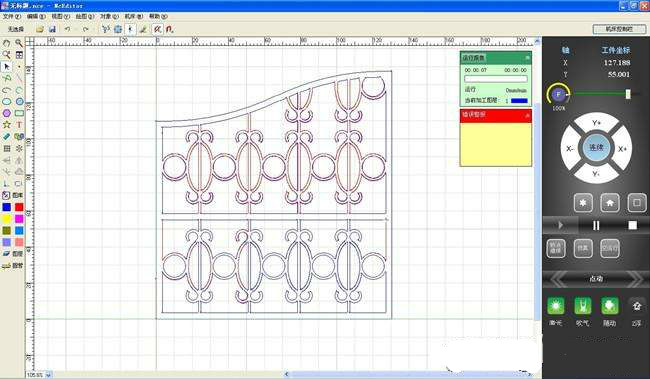650x379 pixels.
Task: Click the pause button in control panel
Action: click(596, 225)
